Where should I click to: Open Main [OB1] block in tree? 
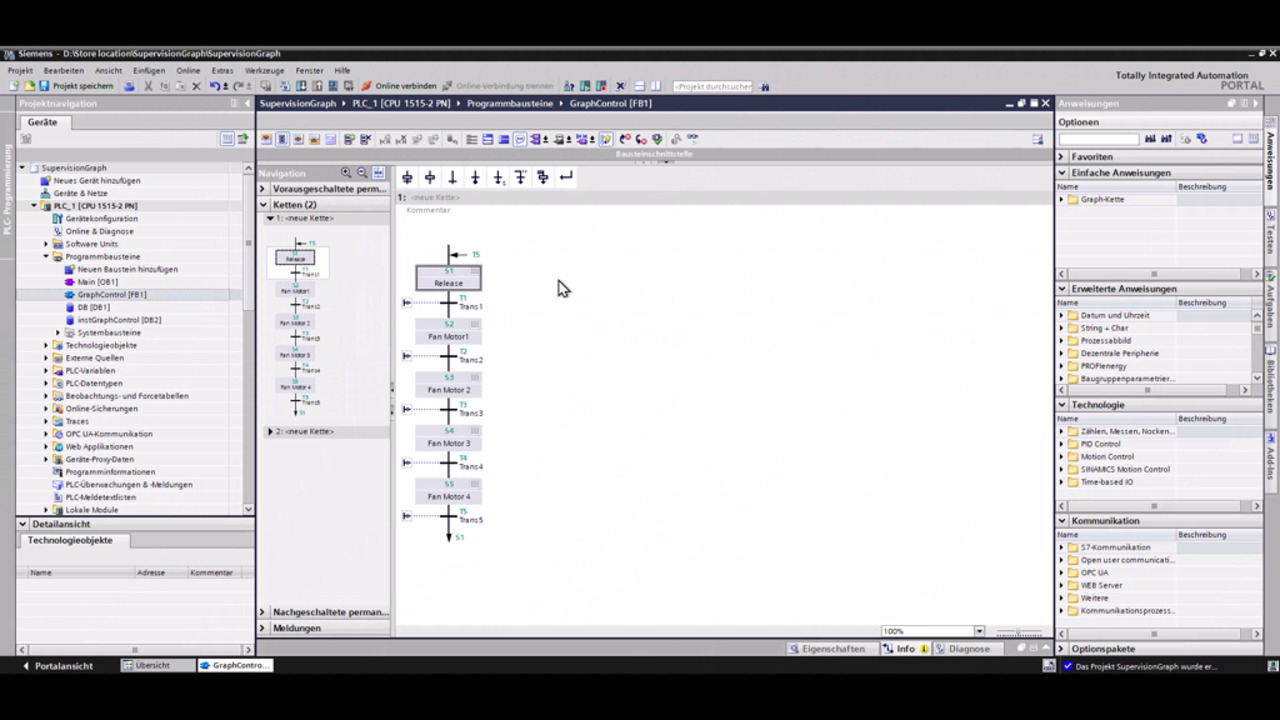click(x=97, y=282)
